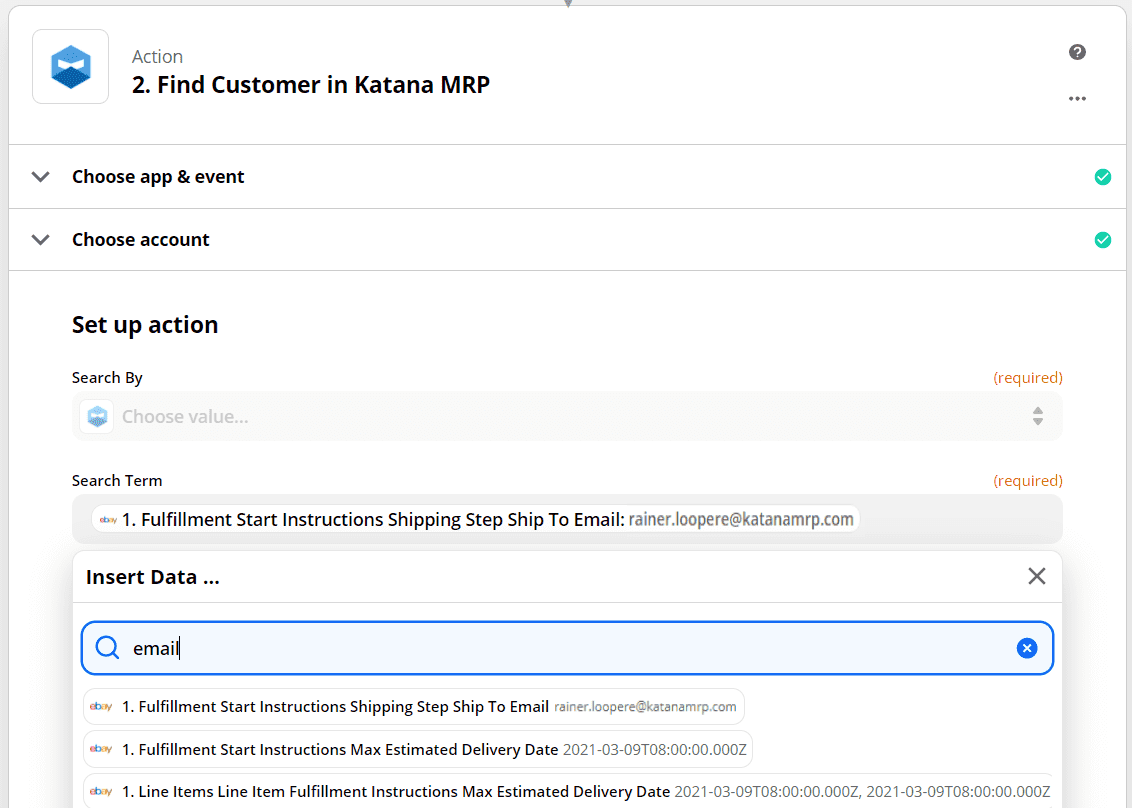Click green checkmark for Choose account
This screenshot has height=808, width=1132.
(1102, 240)
